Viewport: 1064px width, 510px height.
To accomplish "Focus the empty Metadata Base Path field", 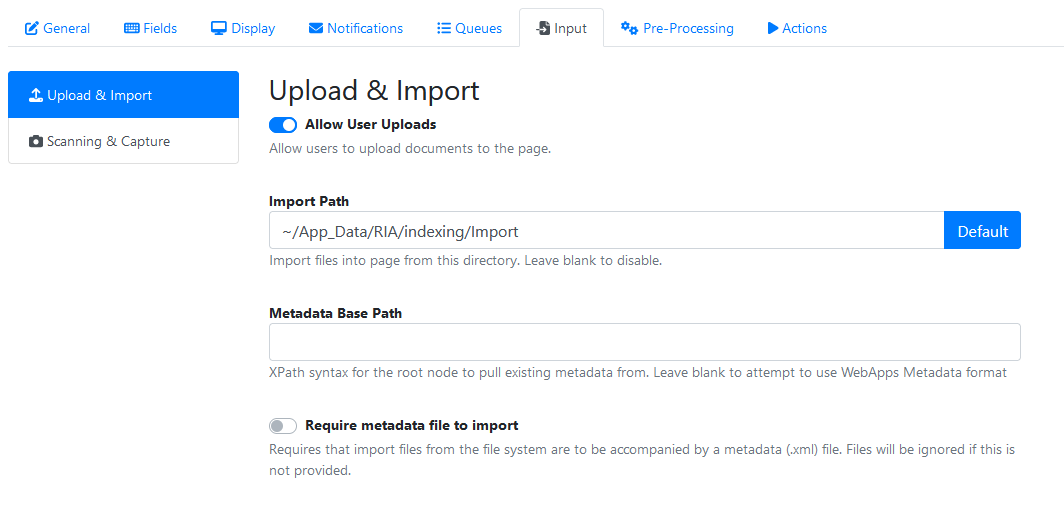I will coord(644,342).
